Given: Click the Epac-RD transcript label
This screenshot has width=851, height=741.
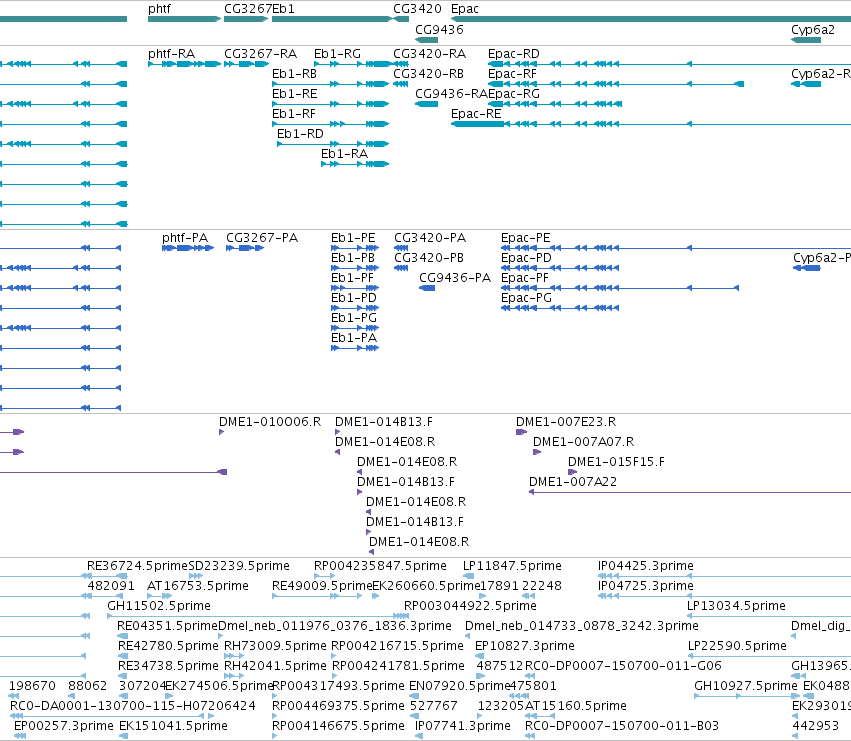Looking at the screenshot, I should [513, 54].
